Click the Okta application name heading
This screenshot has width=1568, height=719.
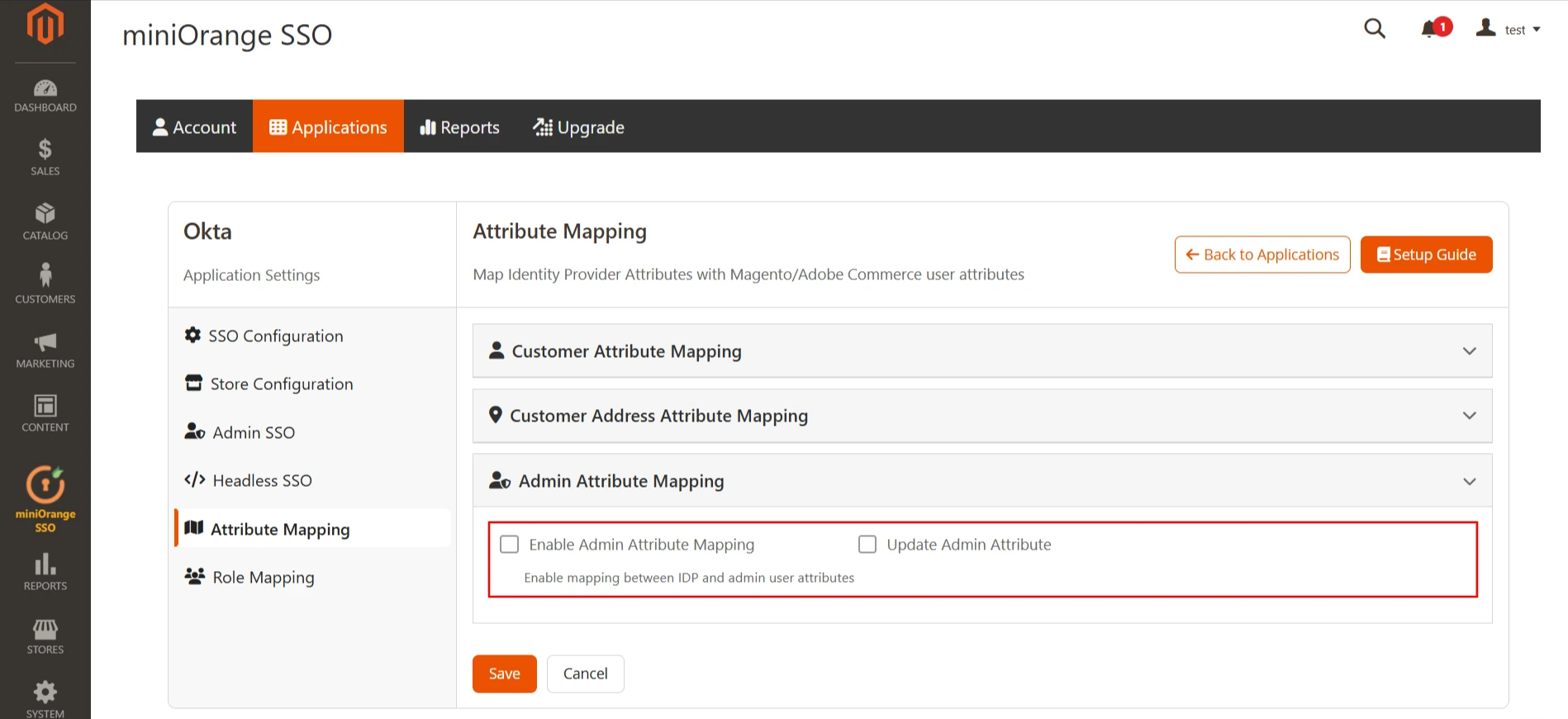[207, 231]
